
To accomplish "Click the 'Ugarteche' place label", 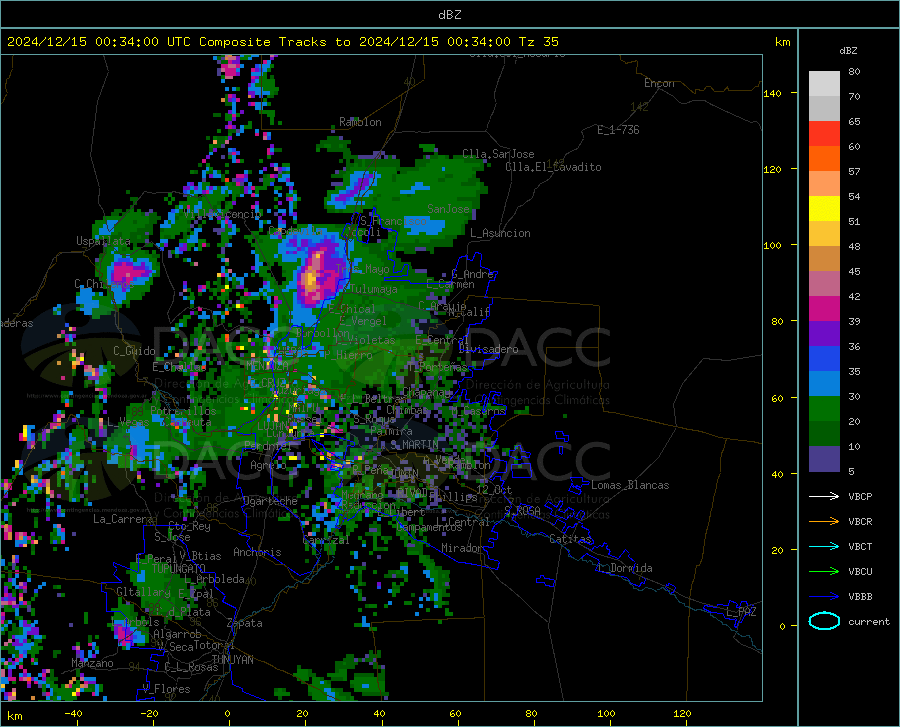I will (x=270, y=501).
